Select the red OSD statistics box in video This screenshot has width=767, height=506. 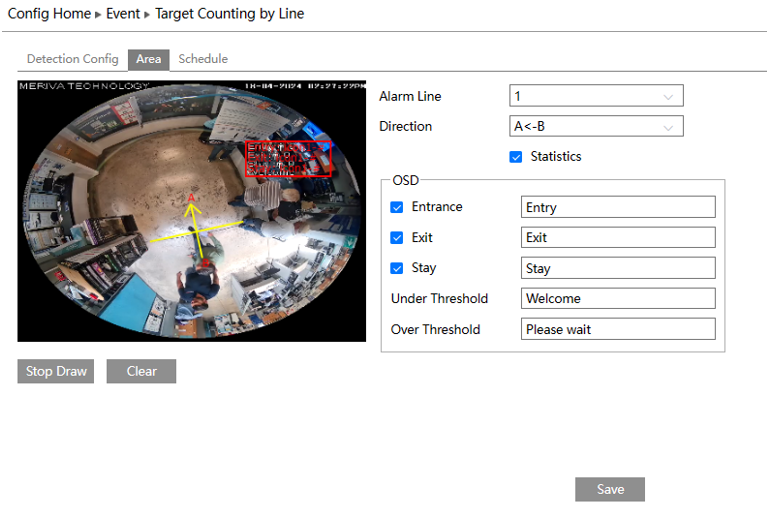(288, 159)
